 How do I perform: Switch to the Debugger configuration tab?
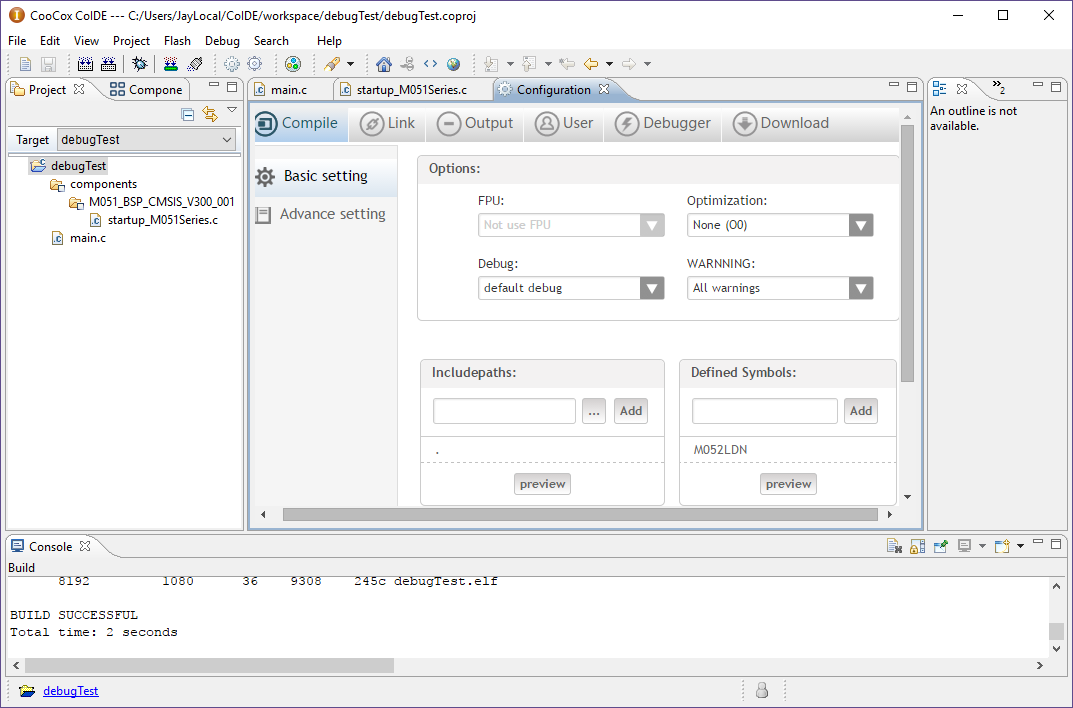[x=663, y=124]
